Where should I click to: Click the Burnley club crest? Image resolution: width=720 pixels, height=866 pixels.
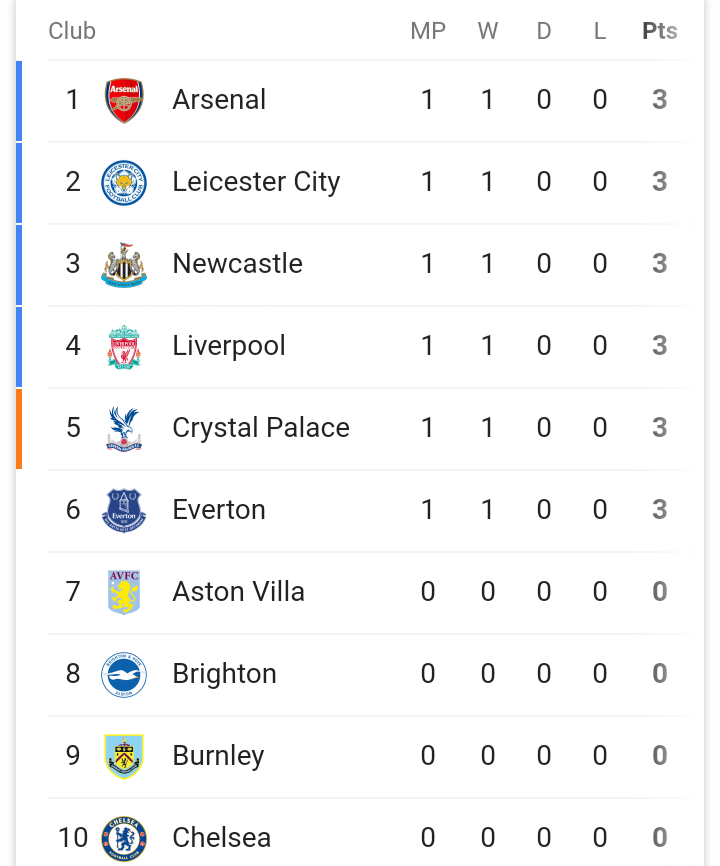[124, 756]
